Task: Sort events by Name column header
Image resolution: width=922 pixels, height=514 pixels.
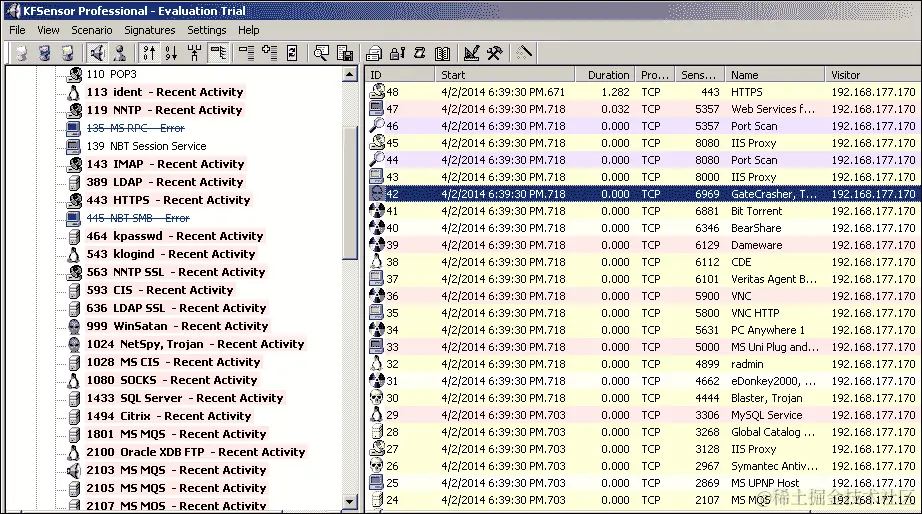Action: (774, 75)
